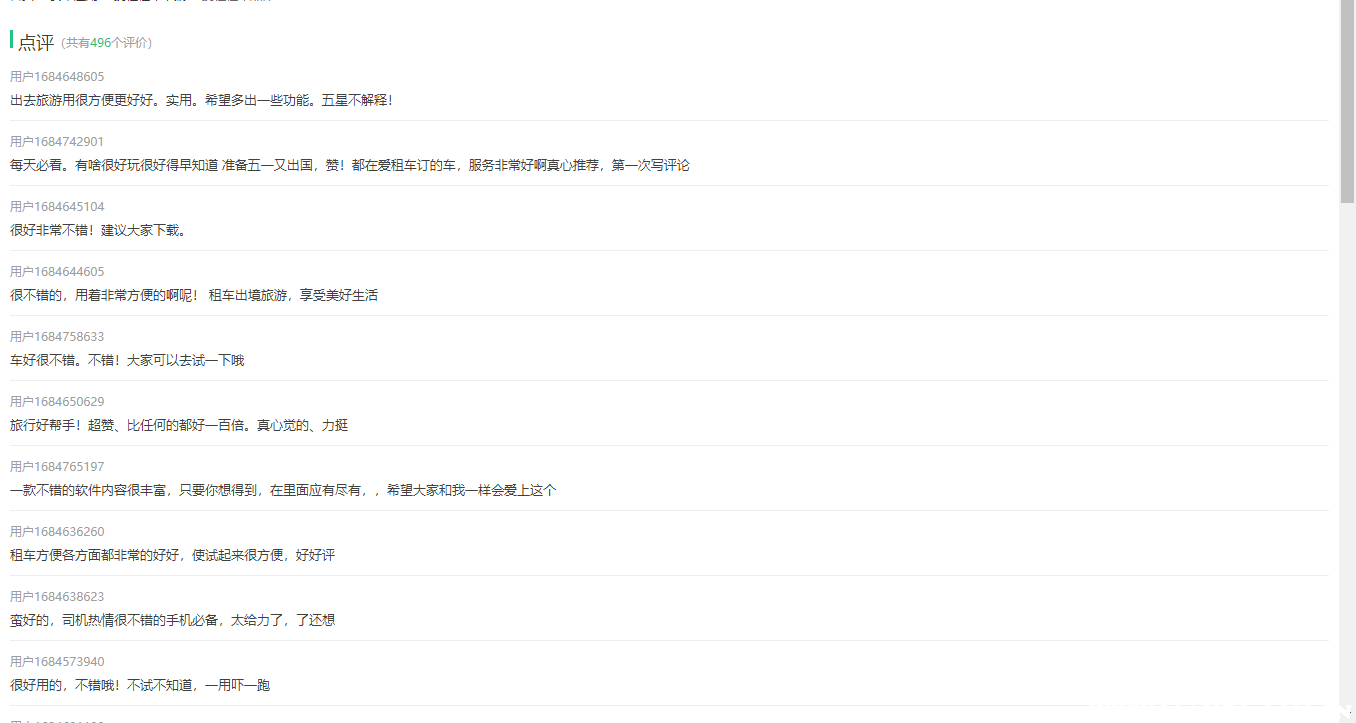The height and width of the screenshot is (723, 1356).
Task: Click the review beginning with 旅行好帮手
Action: coord(179,425)
